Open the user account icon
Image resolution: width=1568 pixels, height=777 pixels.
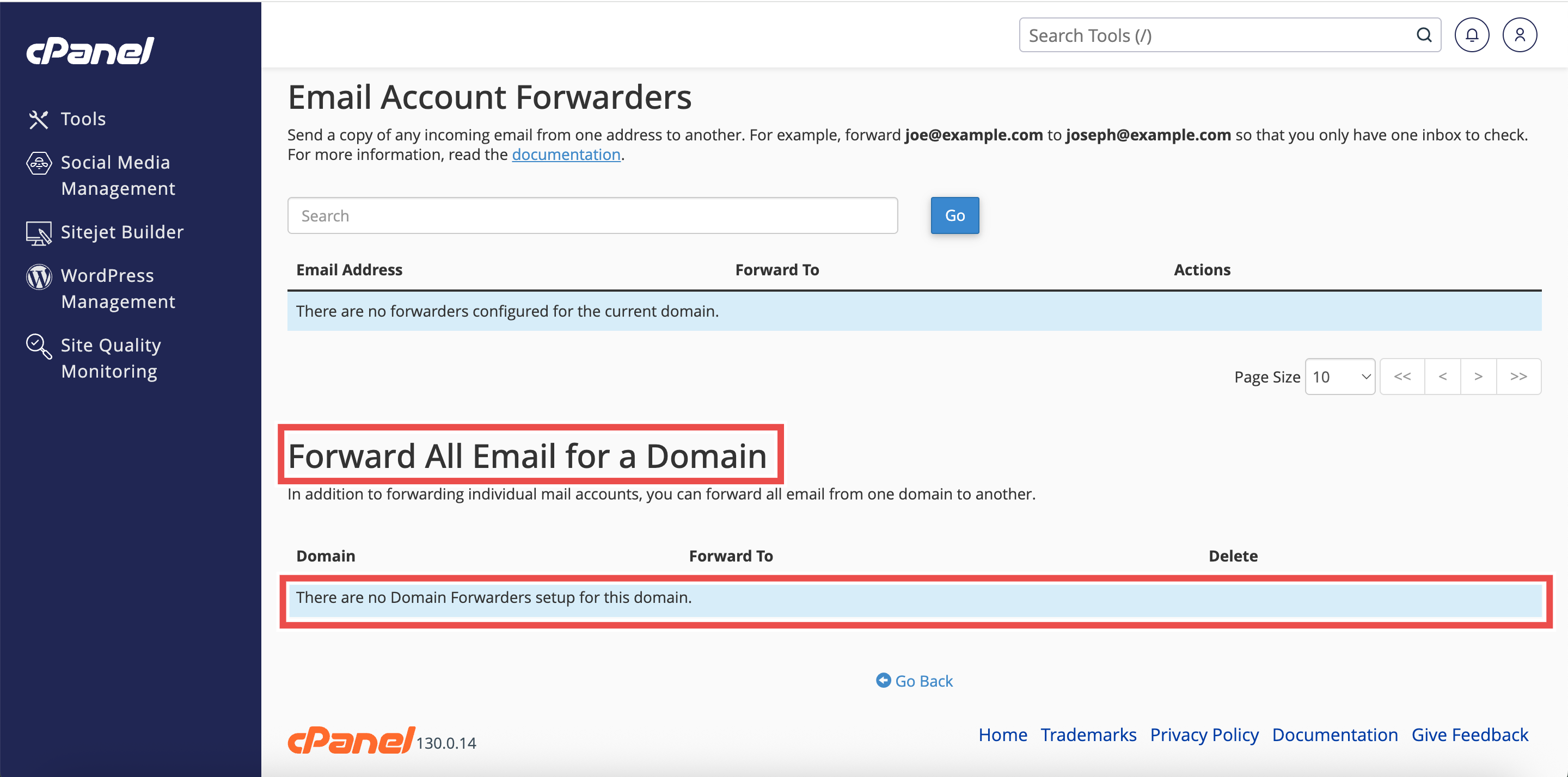coord(1520,35)
